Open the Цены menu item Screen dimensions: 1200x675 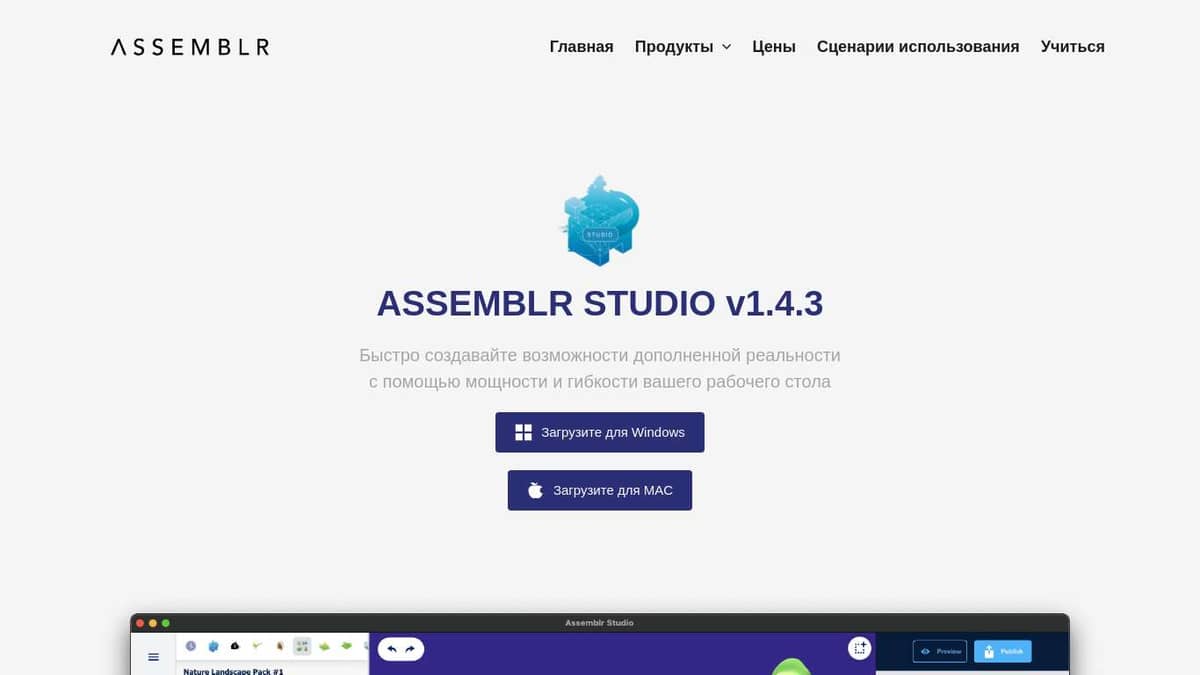[774, 46]
